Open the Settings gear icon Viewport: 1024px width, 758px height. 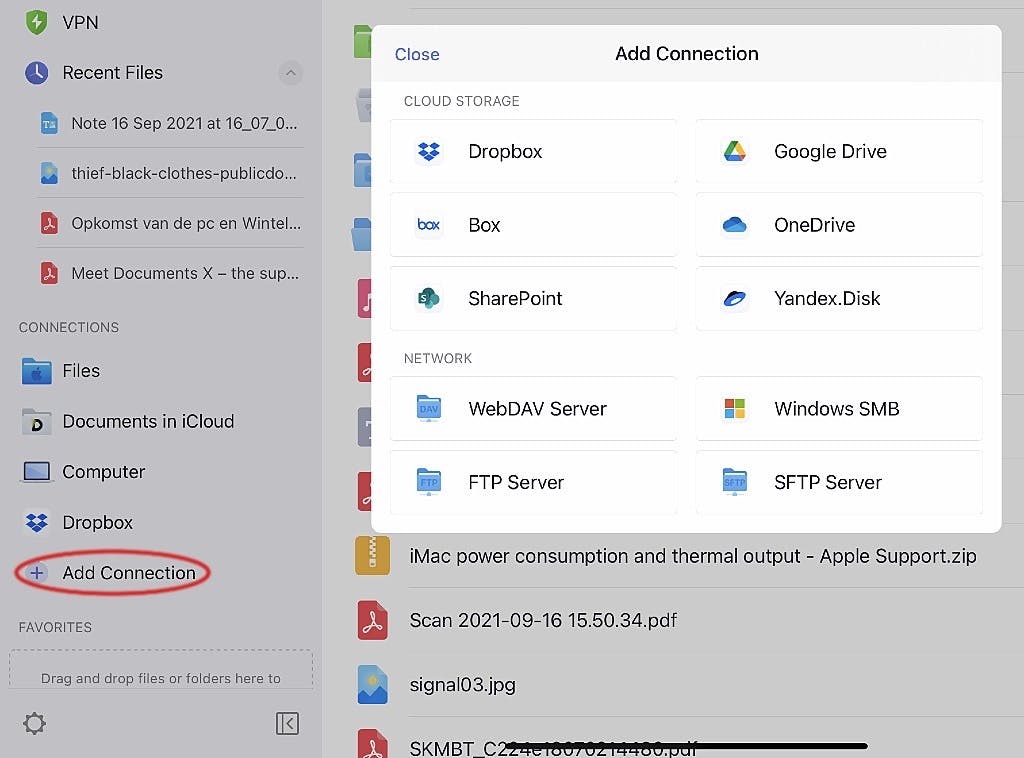click(34, 723)
